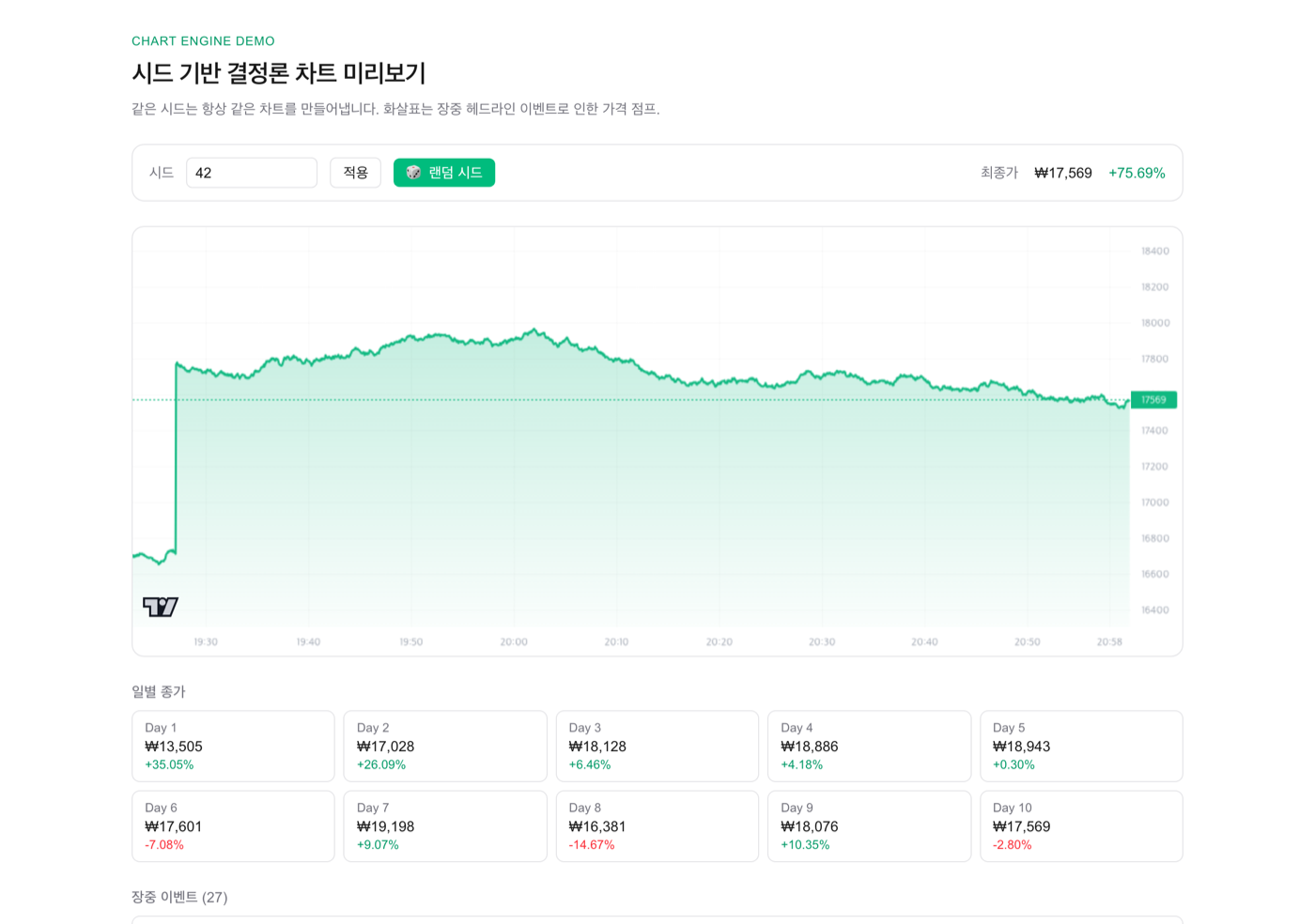Click the current price tag 17569 on the chart axis
The image size is (1315, 924).
[1153, 400]
